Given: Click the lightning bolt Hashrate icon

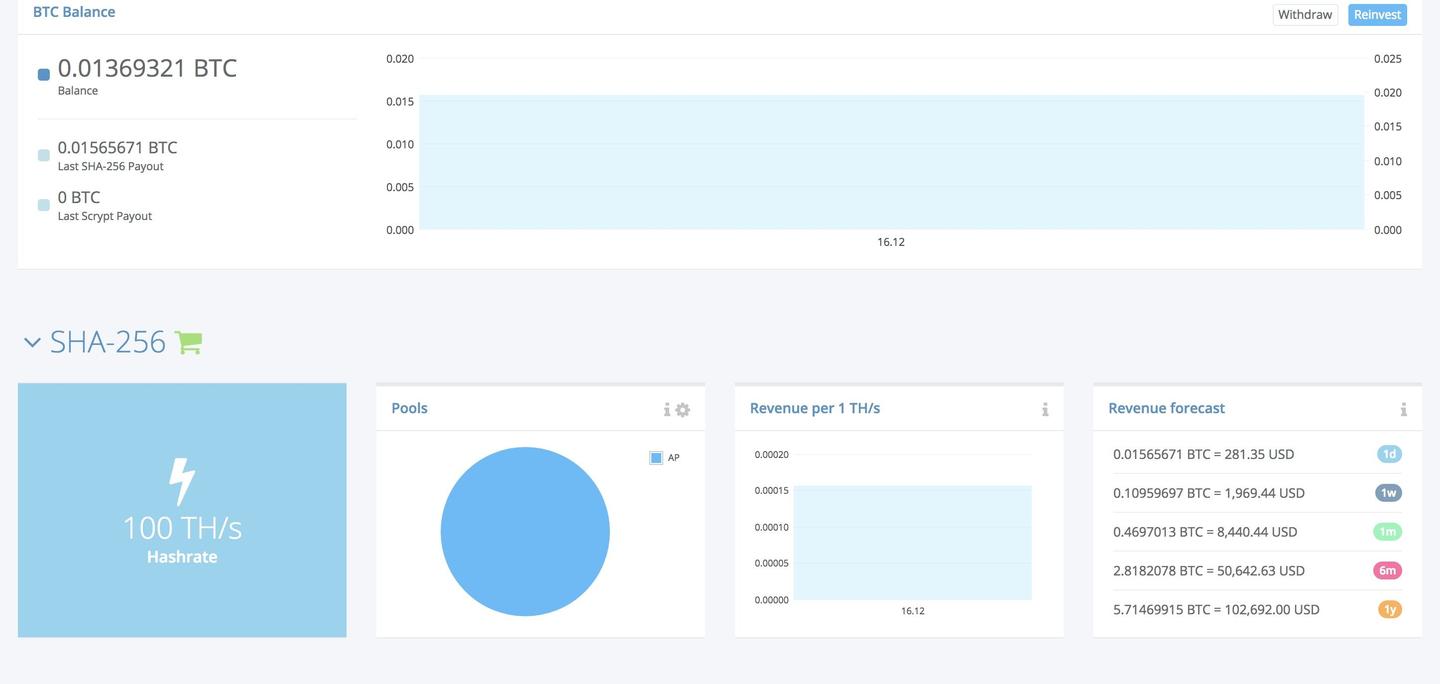Looking at the screenshot, I should pos(182,481).
